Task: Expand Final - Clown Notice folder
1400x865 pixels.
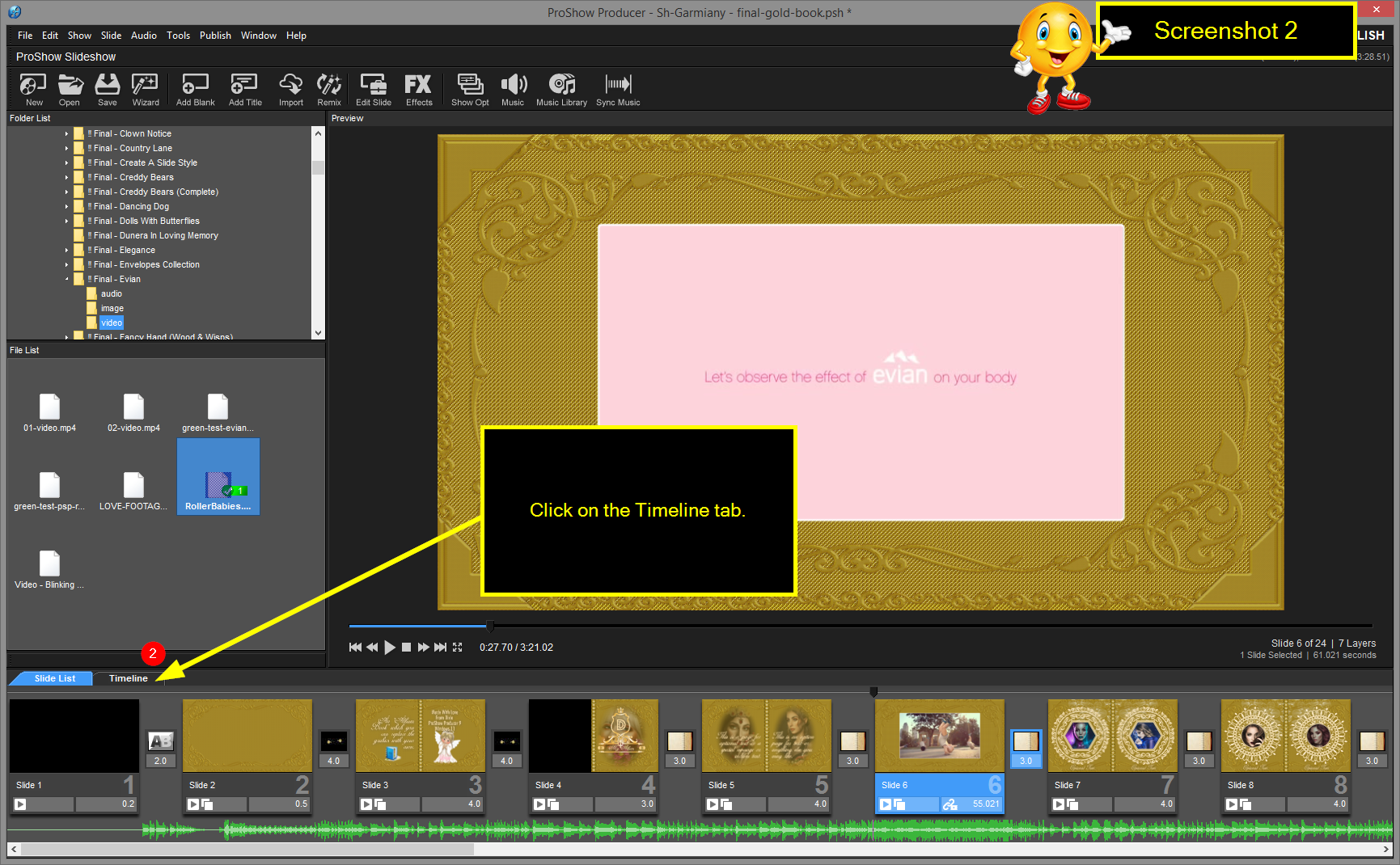Action: (x=67, y=134)
